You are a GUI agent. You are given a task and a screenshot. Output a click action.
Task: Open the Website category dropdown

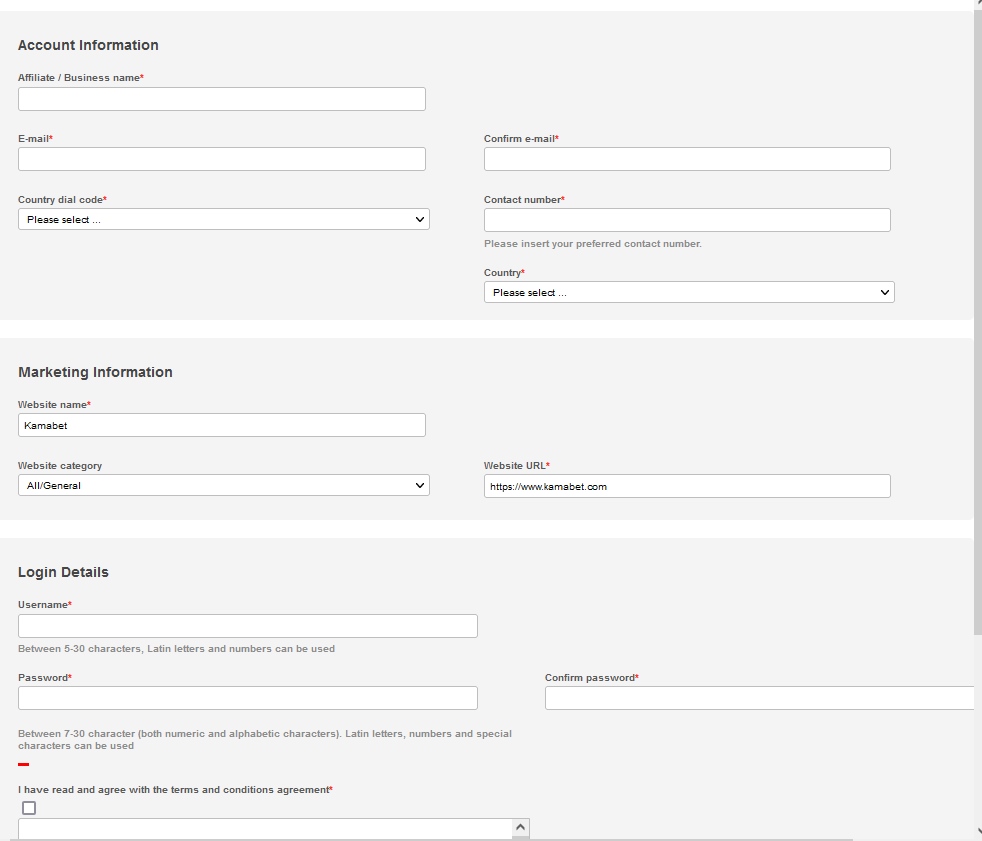[x=223, y=485]
